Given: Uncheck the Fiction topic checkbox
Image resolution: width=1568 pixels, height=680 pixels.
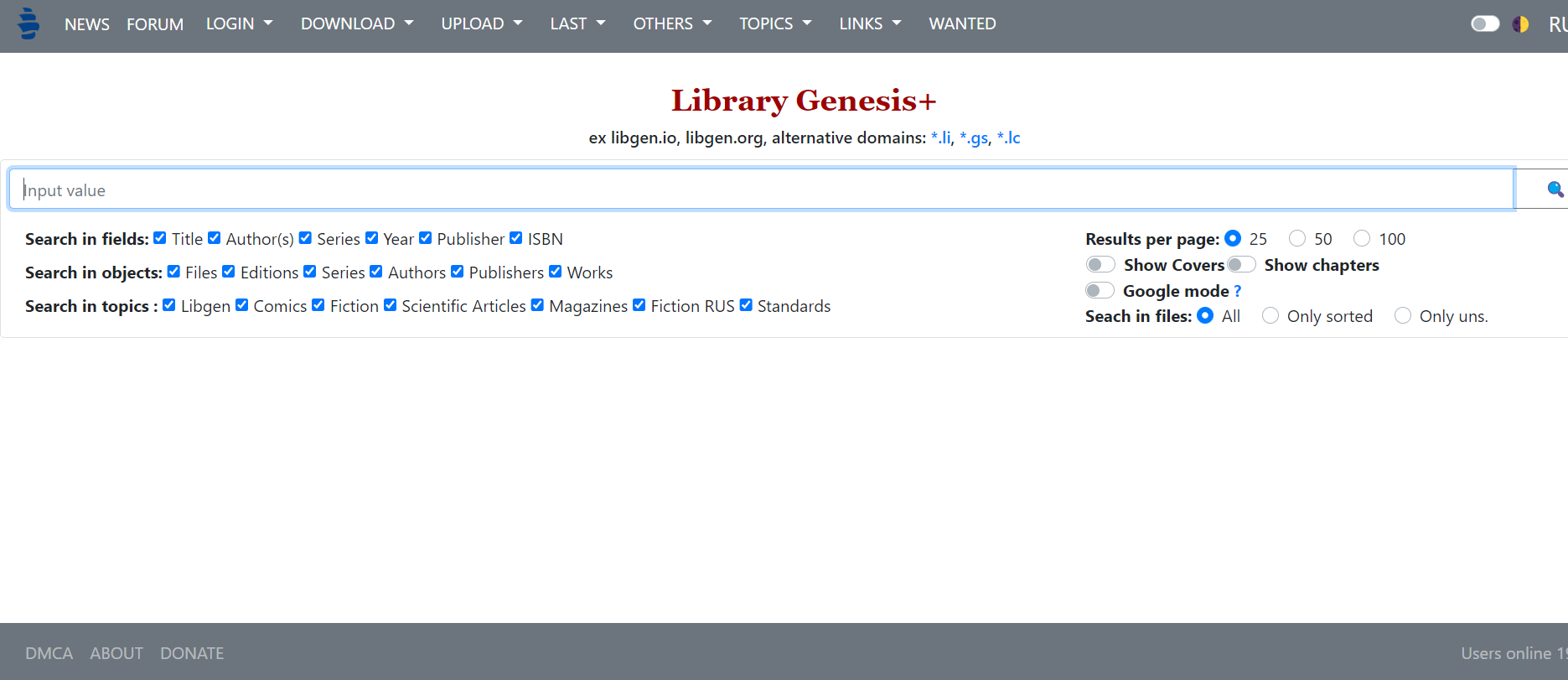Looking at the screenshot, I should click(318, 305).
